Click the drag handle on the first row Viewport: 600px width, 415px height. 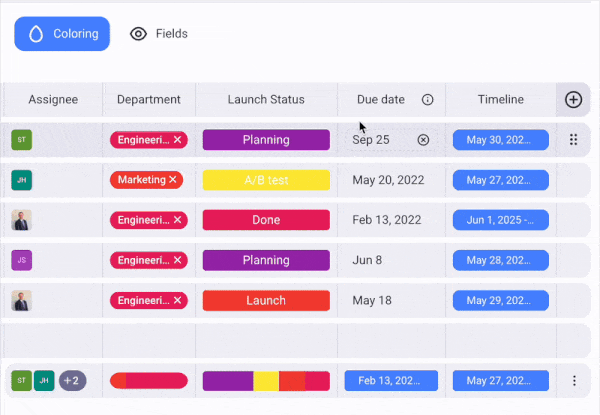tap(573, 140)
